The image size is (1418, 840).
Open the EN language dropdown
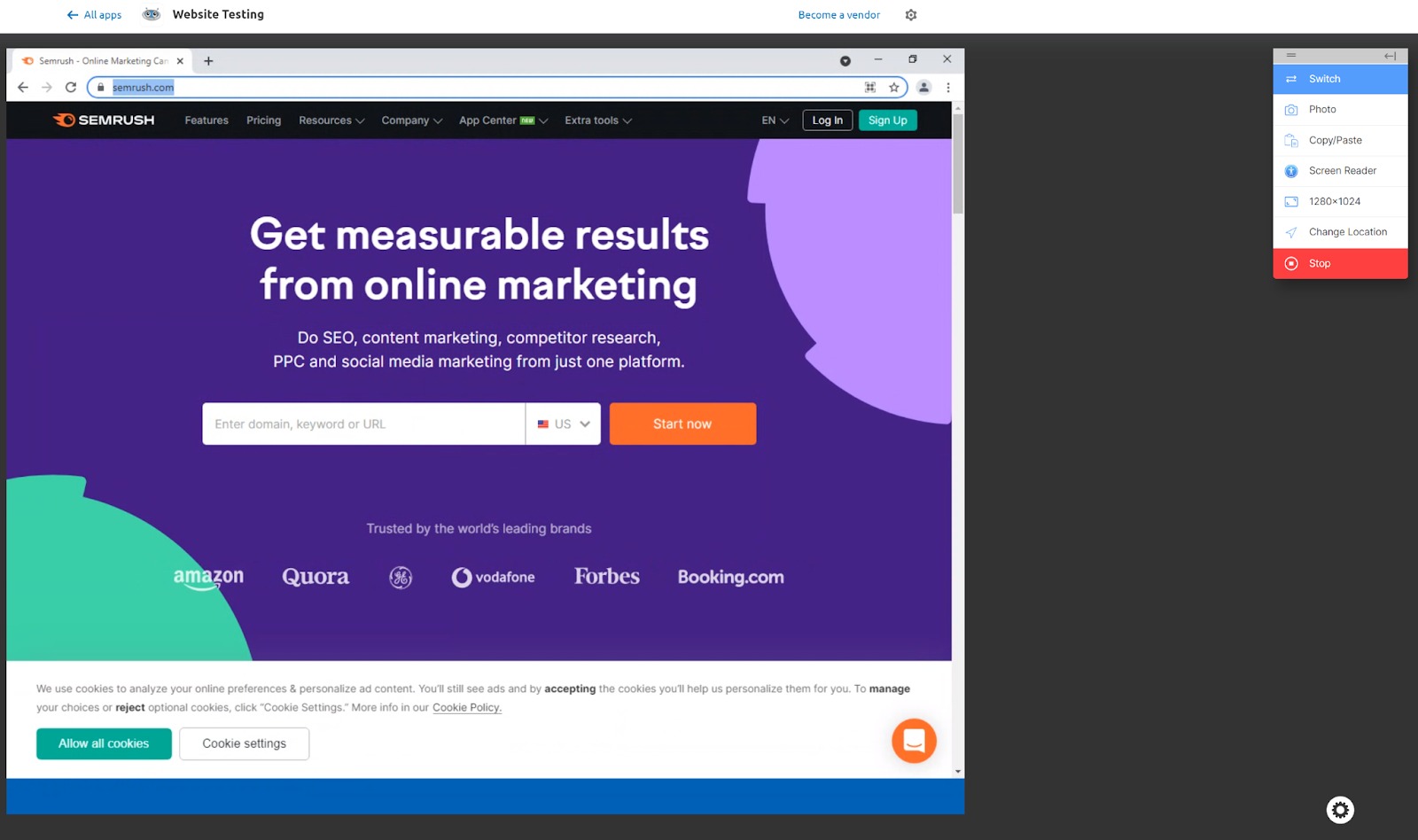click(774, 120)
